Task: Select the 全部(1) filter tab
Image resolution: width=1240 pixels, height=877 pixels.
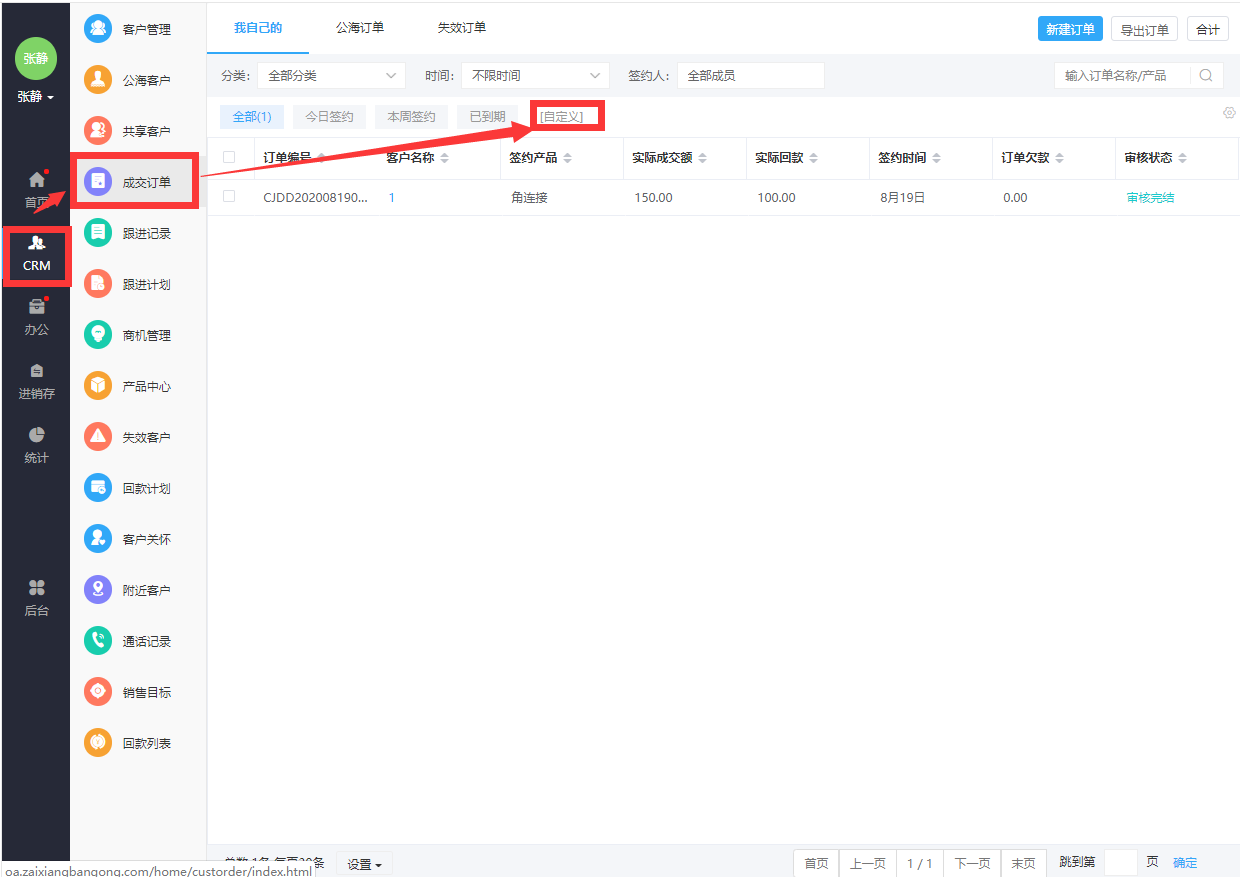Action: pyautogui.click(x=252, y=117)
